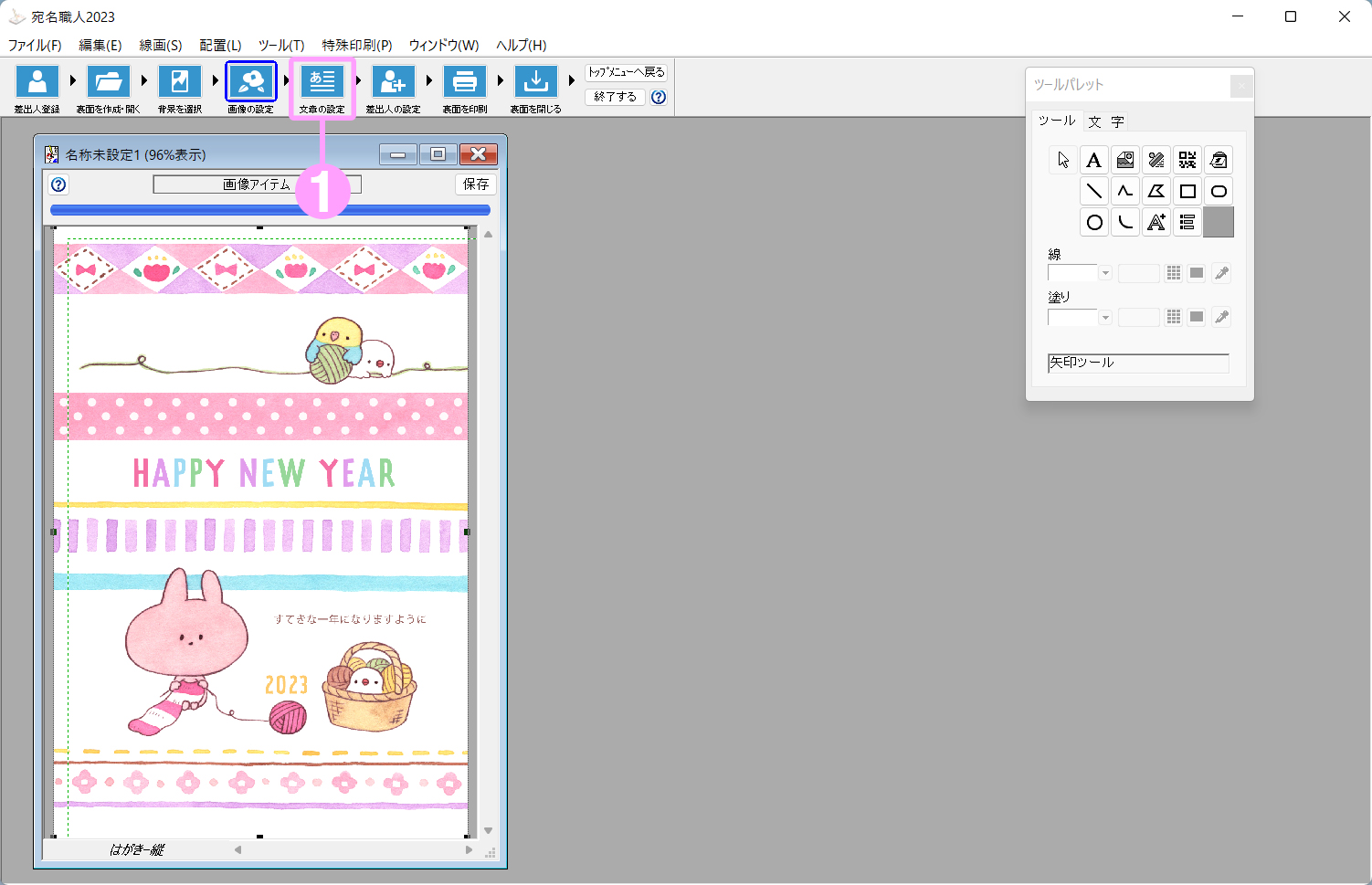
Task: Open the 特殊印刷(P) menu
Action: [x=356, y=45]
